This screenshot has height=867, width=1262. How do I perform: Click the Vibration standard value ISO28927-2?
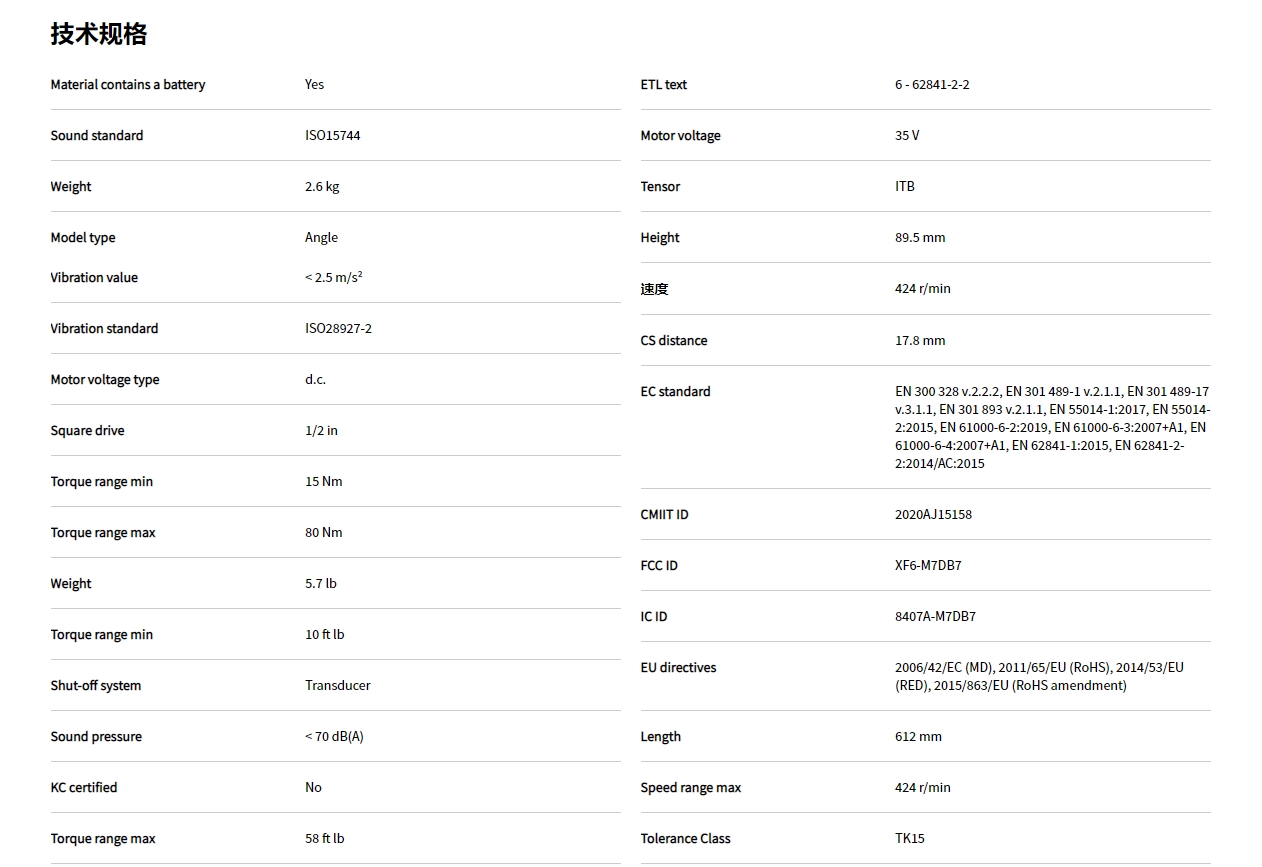tap(338, 329)
